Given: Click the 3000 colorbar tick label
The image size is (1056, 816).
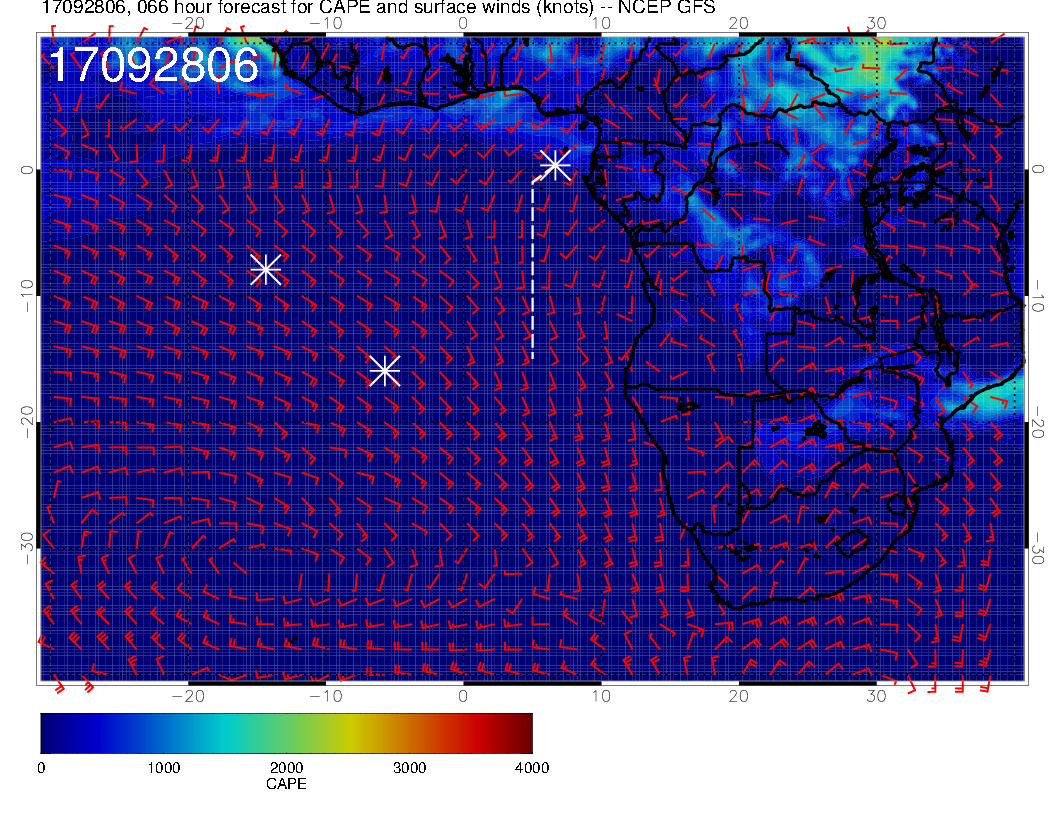Looking at the screenshot, I should point(408,767).
